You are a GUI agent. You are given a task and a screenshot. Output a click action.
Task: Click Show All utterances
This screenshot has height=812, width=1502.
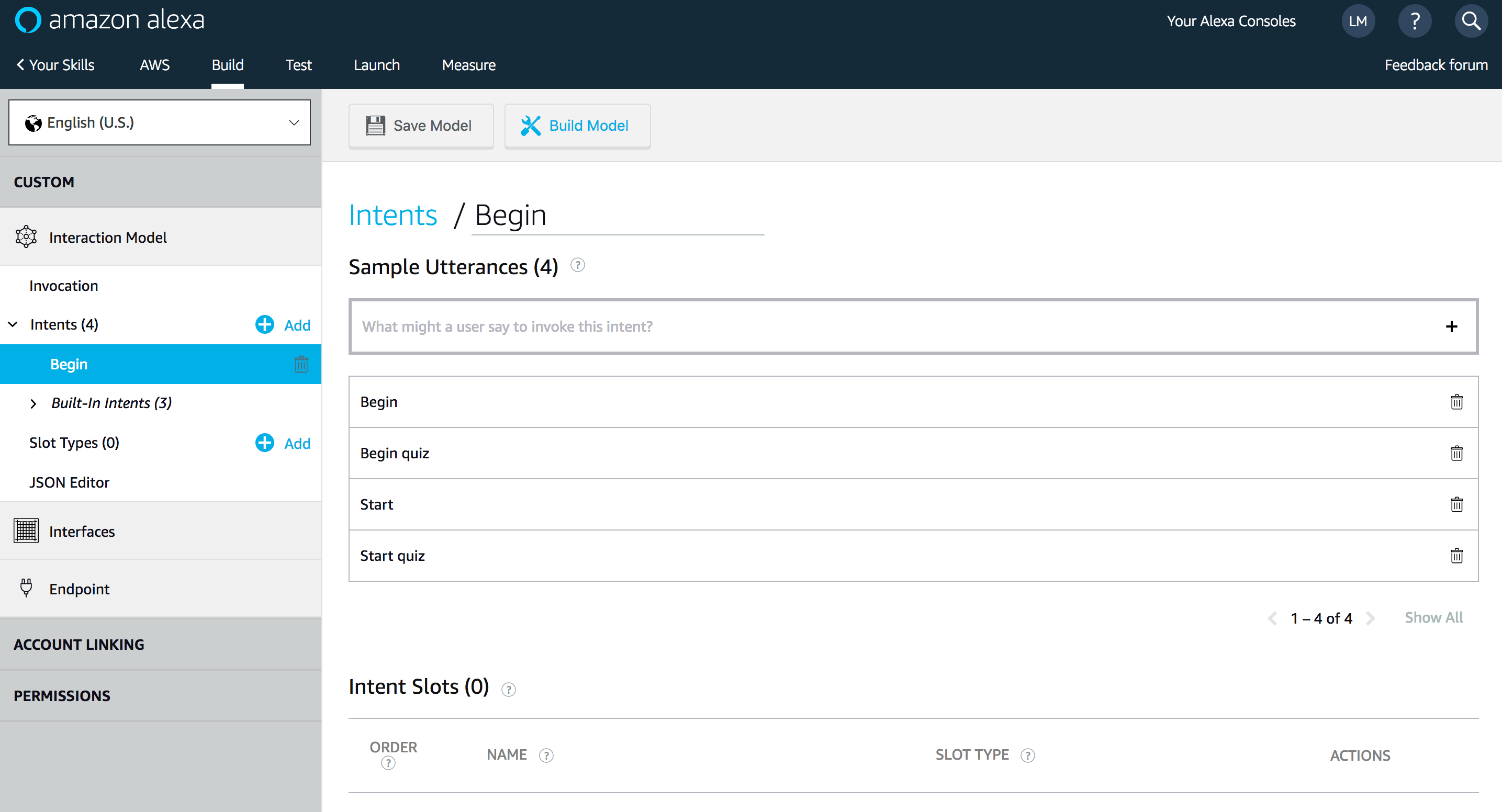click(x=1434, y=618)
